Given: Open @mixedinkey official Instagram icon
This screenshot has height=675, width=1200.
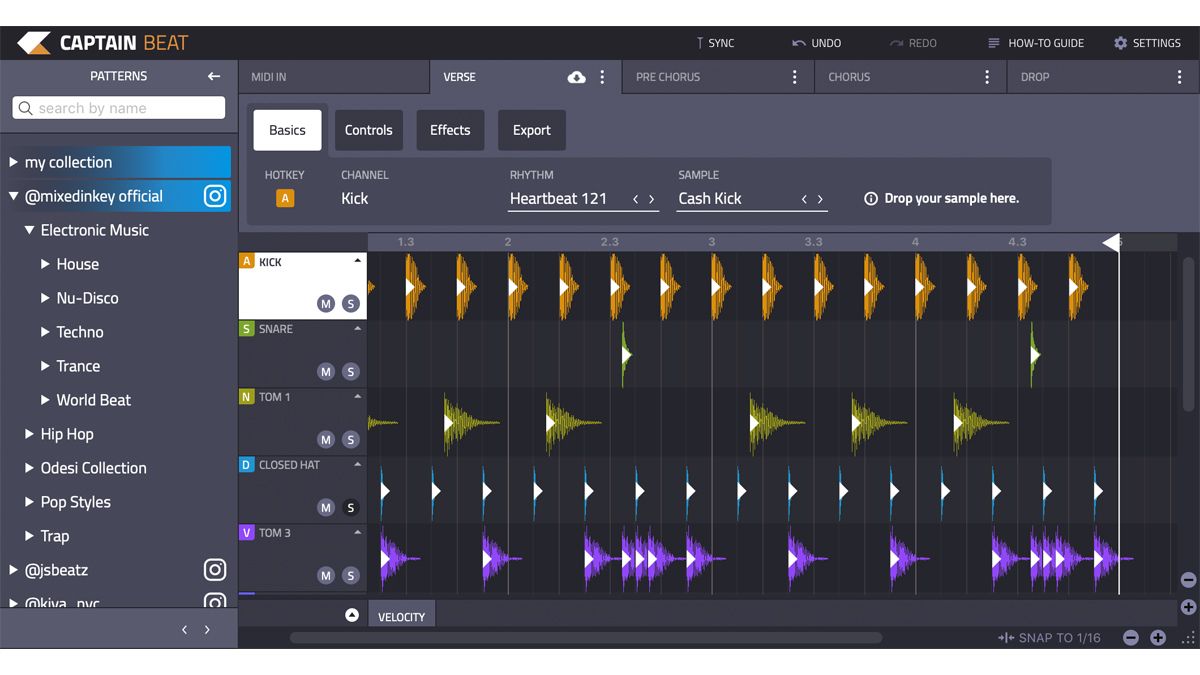Looking at the screenshot, I should point(215,196).
